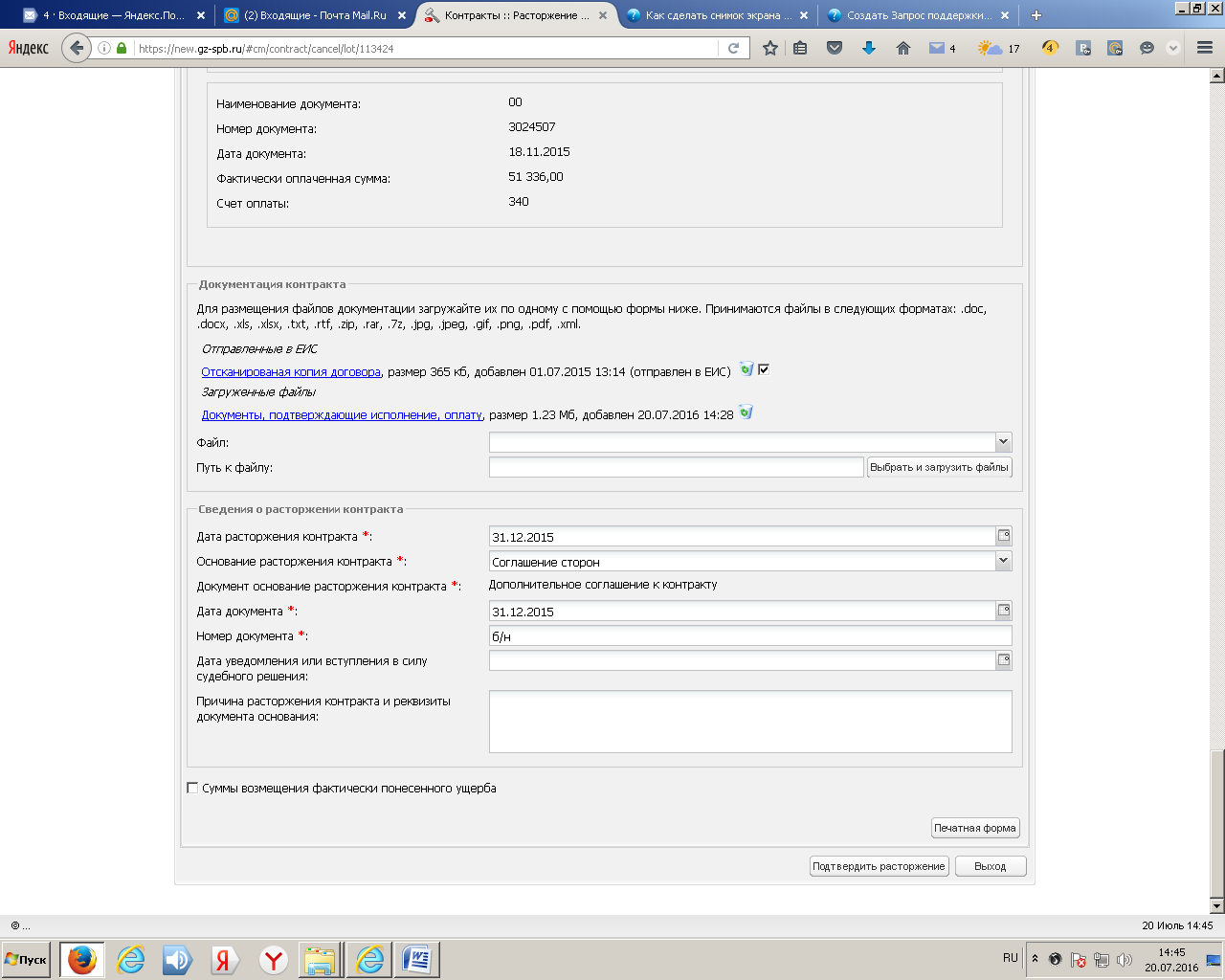Launch the Yandex Browser taskbar icon
Screen dimensions: 1225x980
pos(274,959)
